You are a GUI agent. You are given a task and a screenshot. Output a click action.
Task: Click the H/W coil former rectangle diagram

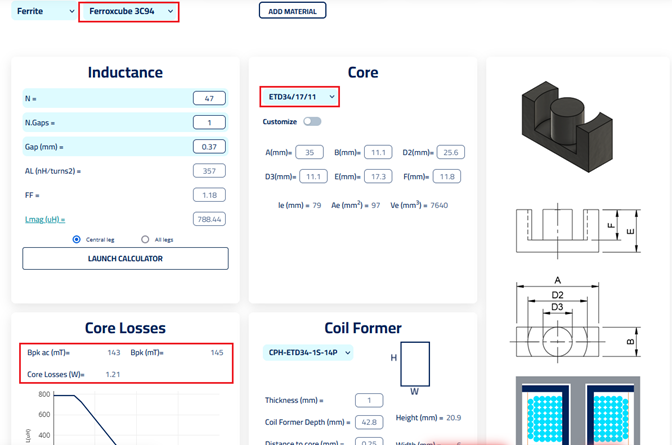tap(415, 364)
